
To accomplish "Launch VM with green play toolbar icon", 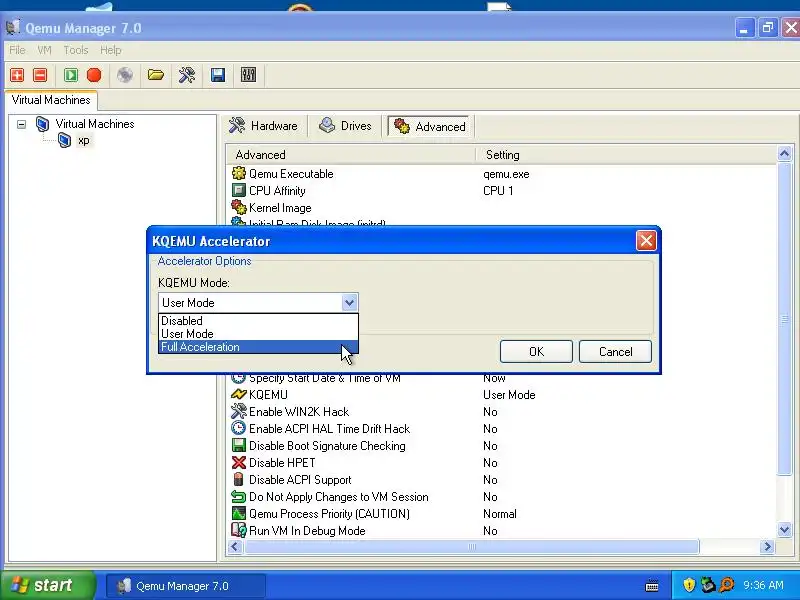I will pos(71,75).
